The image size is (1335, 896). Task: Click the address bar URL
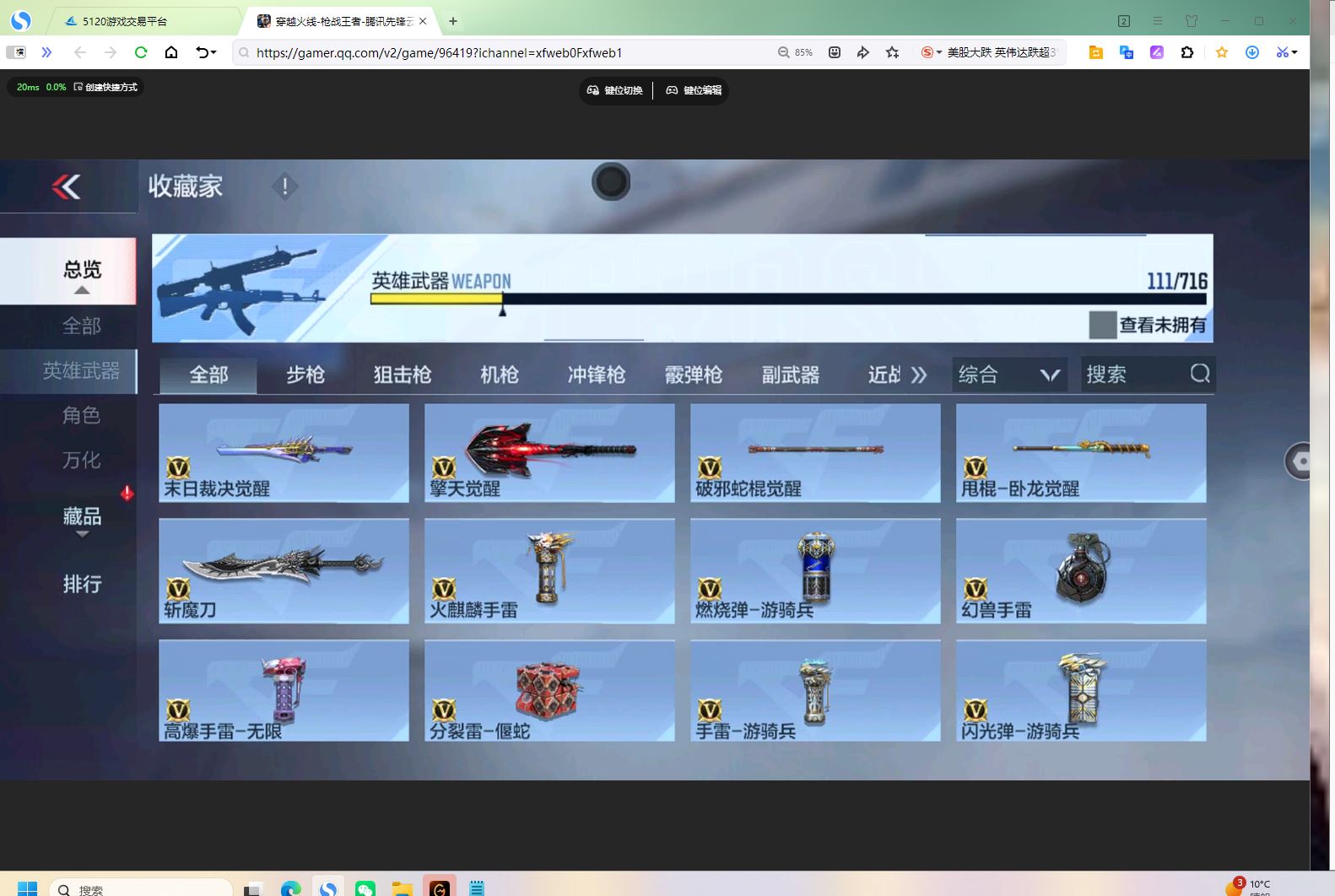pyautogui.click(x=439, y=52)
